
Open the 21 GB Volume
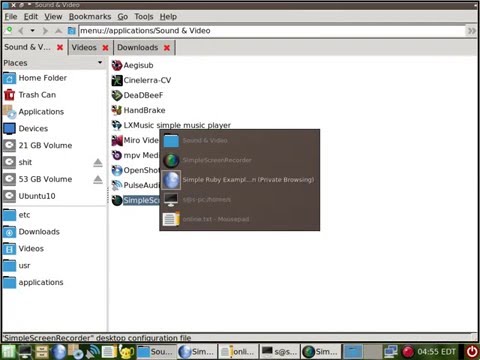point(45,145)
